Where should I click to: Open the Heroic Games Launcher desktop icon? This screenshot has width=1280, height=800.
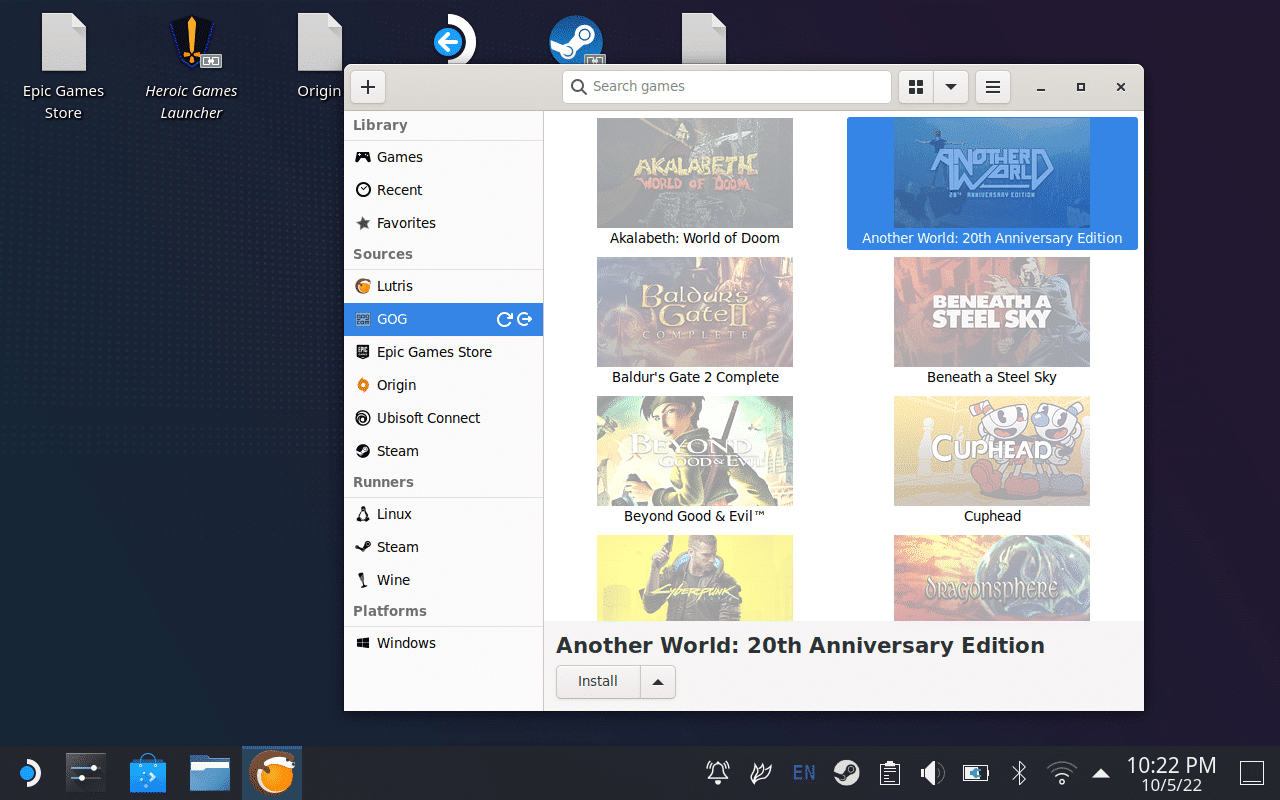[x=191, y=67]
